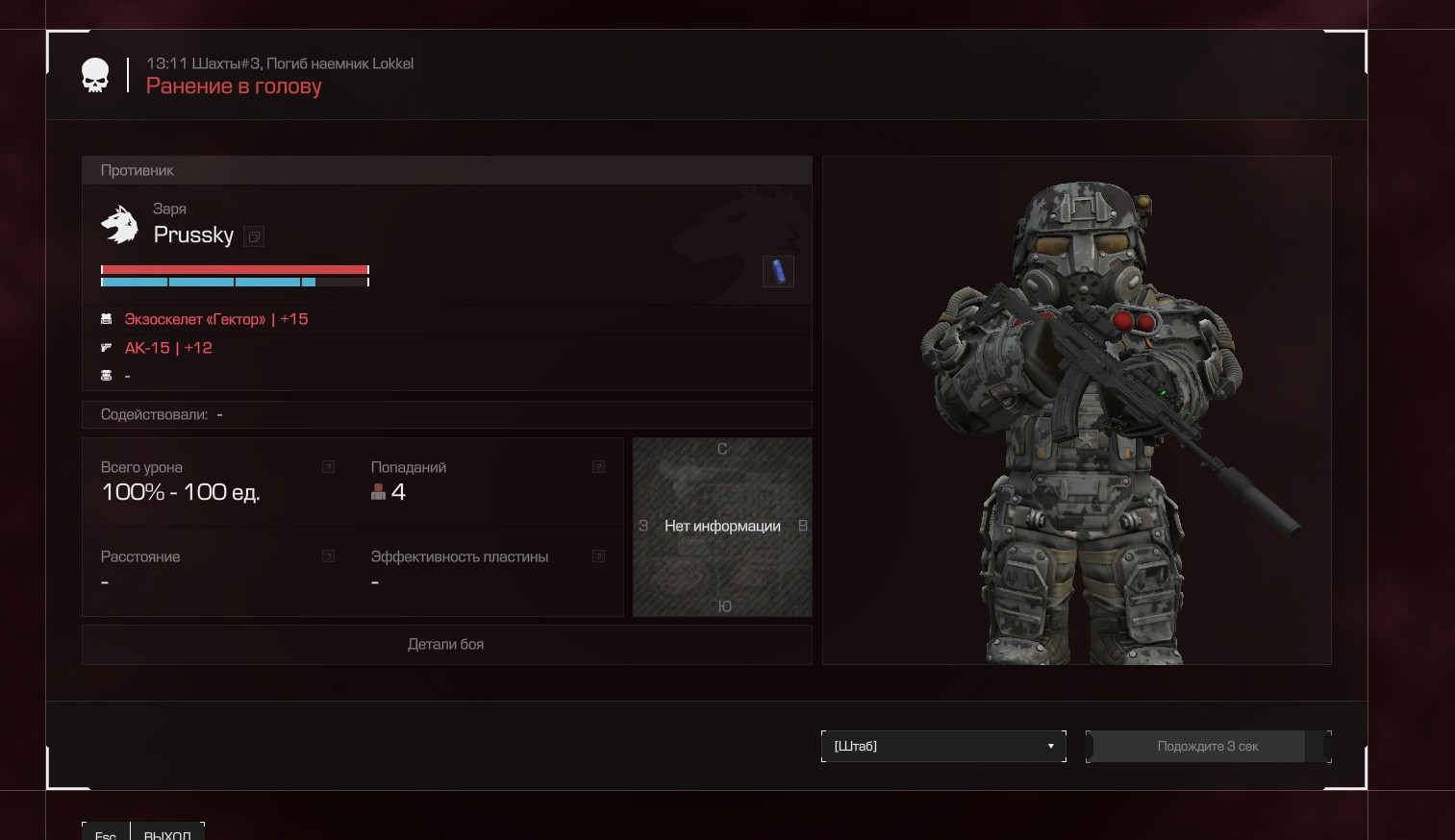Click the skull death icon
The image size is (1455, 840).
coord(95,75)
